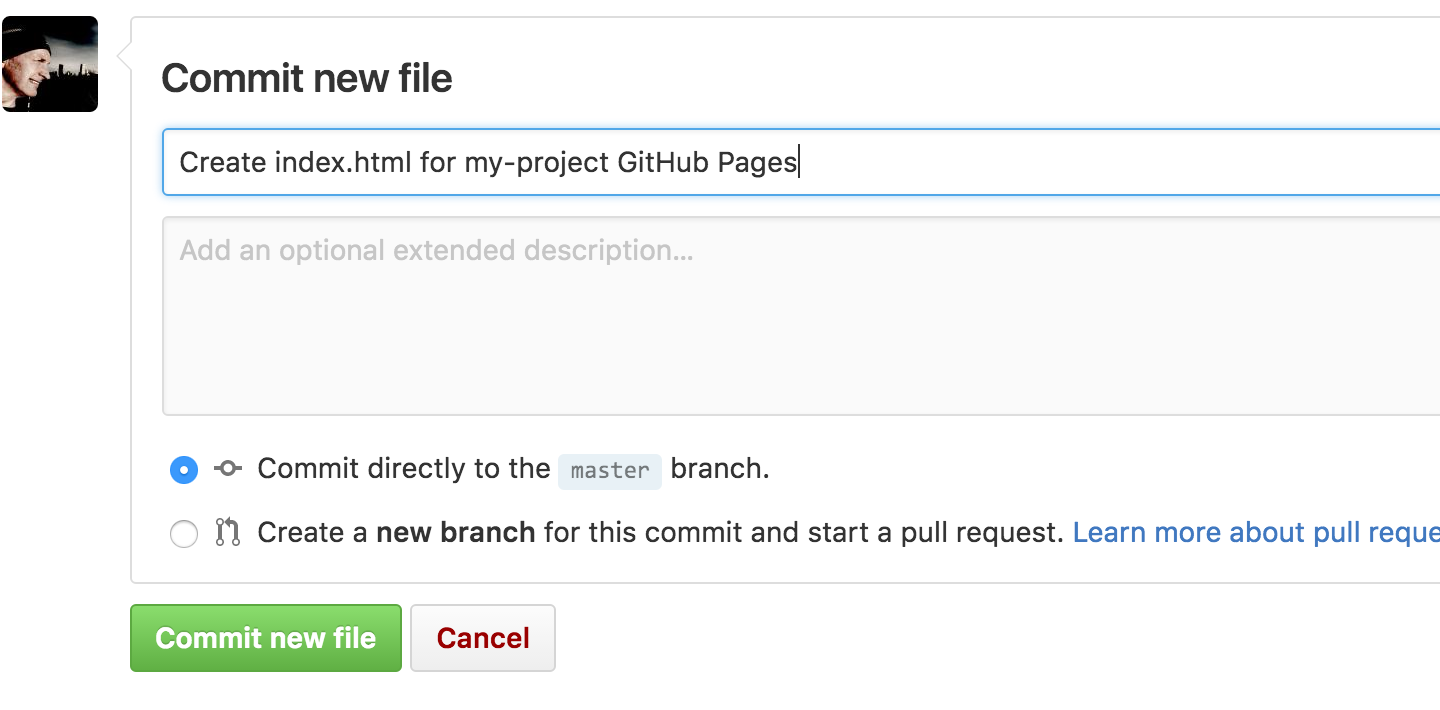Click the commit node icon beside master option
The height and width of the screenshot is (710, 1440).
pos(227,468)
